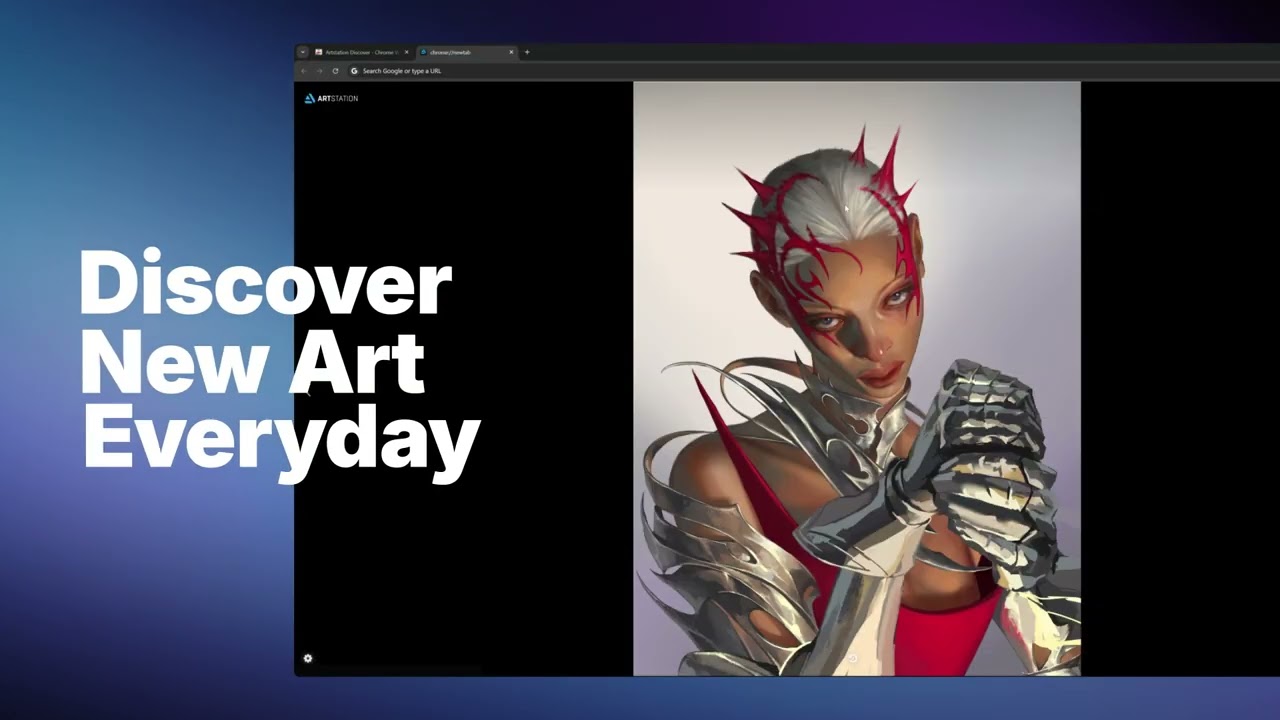
Task: Open the settings gear icon in ArtStation page
Action: point(308,658)
